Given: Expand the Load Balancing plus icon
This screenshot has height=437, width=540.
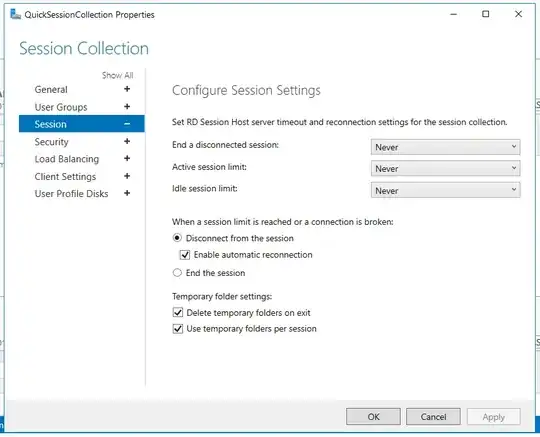Looking at the screenshot, I should click(x=127, y=159).
